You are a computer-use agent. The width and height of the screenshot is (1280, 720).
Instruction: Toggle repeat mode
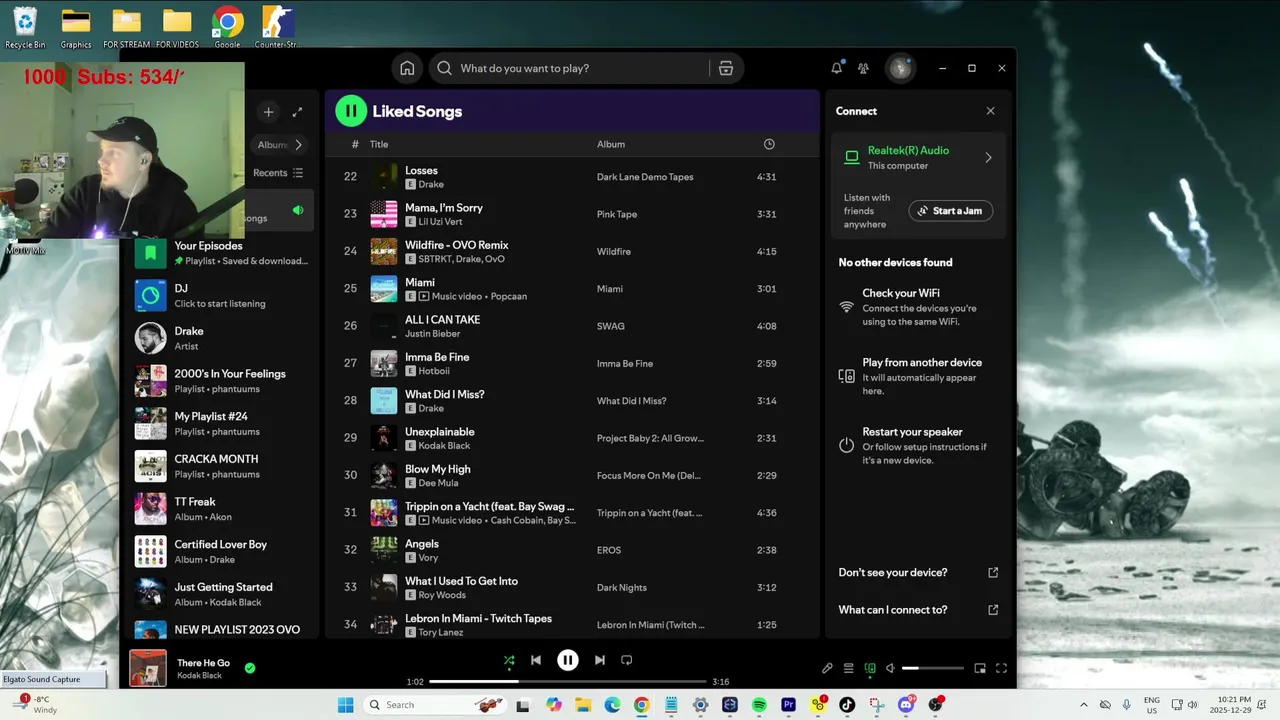point(627,660)
